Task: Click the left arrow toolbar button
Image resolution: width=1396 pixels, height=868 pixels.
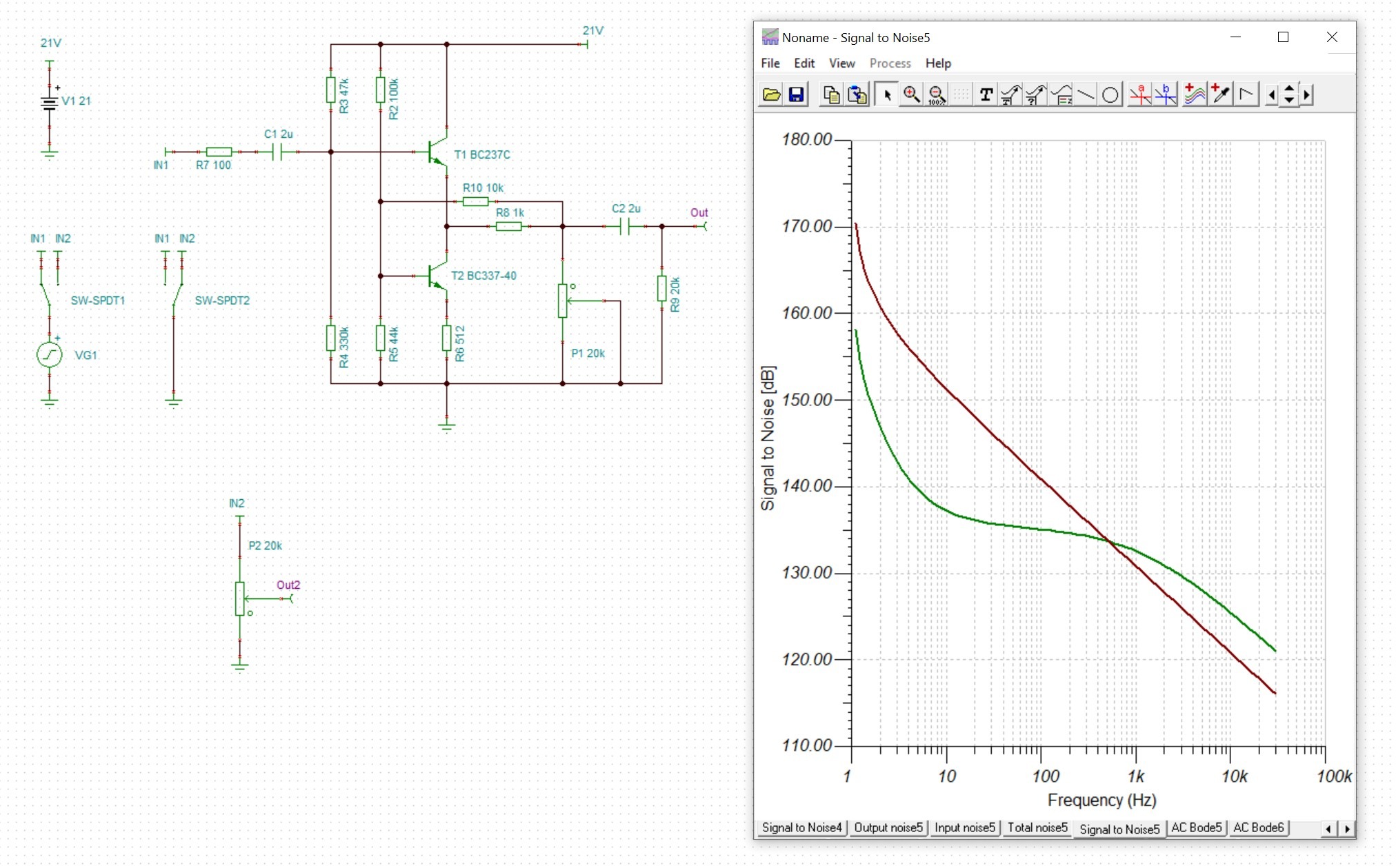Action: point(1272,94)
